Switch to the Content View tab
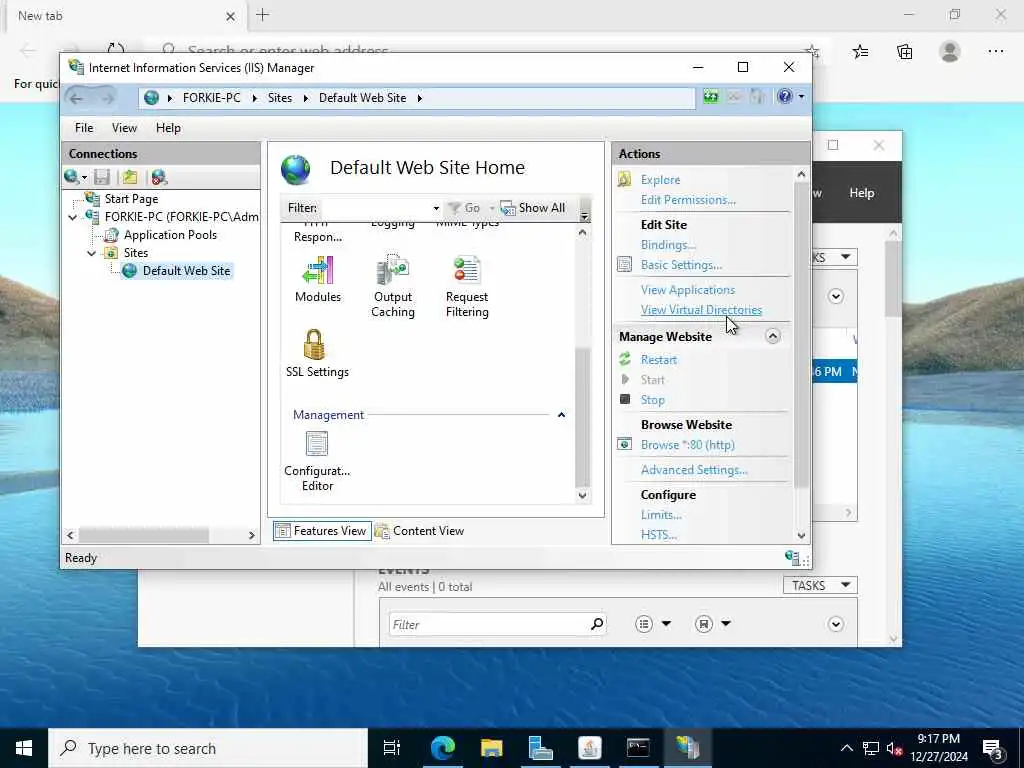The image size is (1024, 768). coord(419,531)
